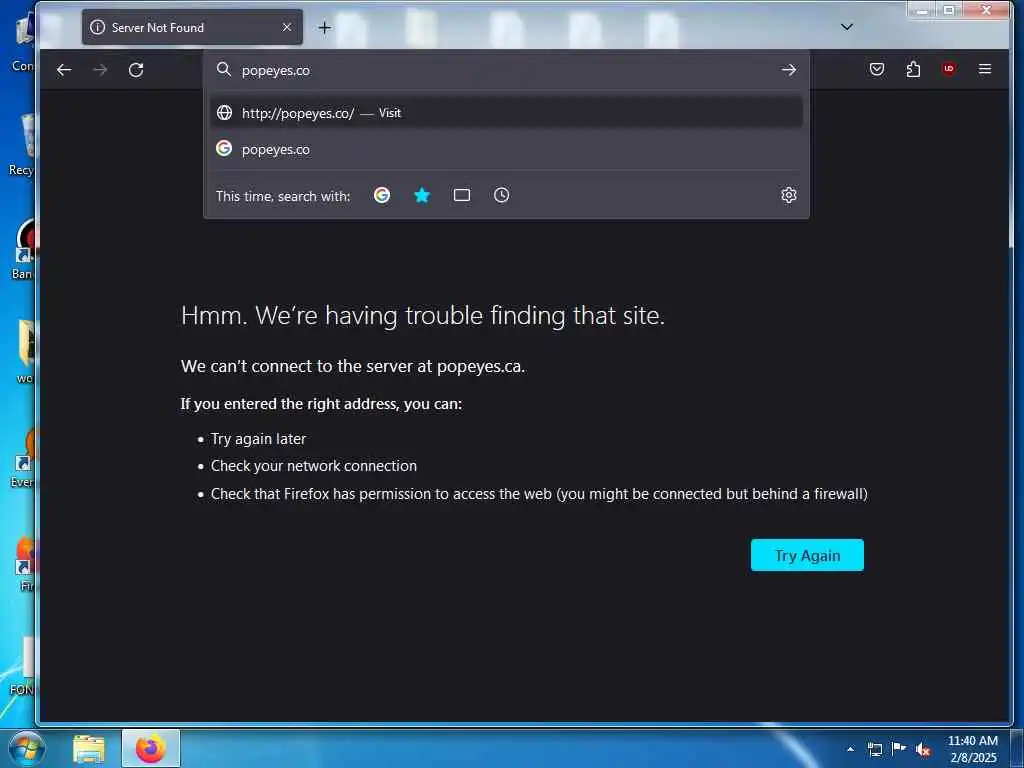
Task: Click the Show desktop strip by the clock
Action: pos(1017,749)
